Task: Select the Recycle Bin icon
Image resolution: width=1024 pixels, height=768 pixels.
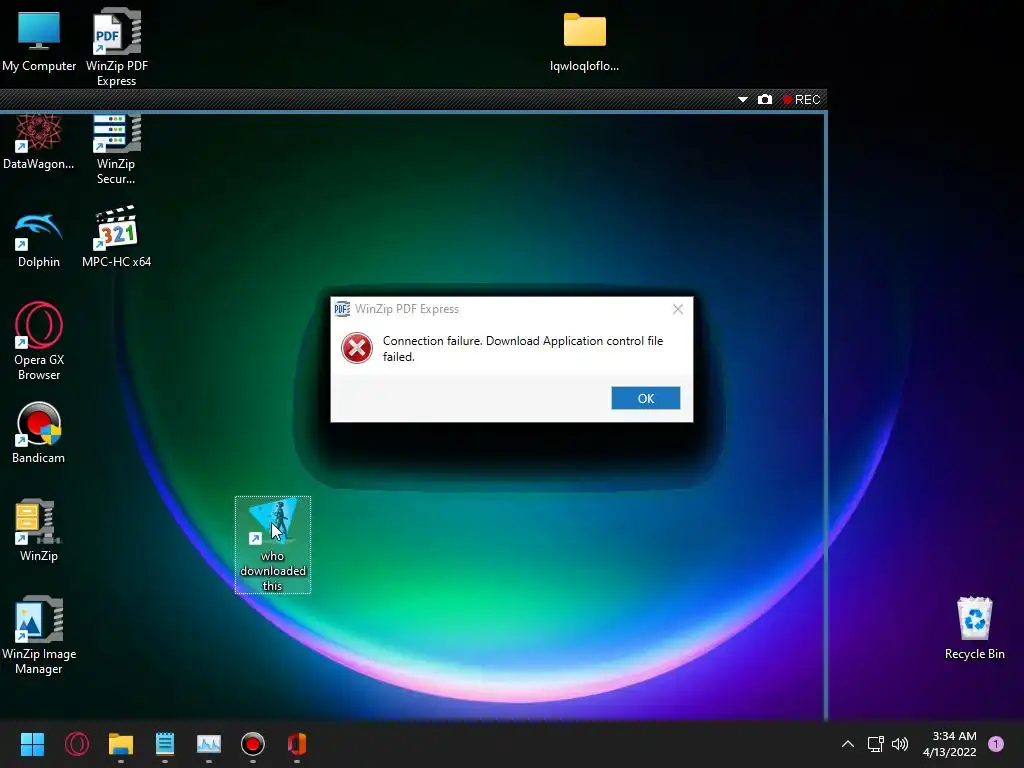Action: point(974,628)
